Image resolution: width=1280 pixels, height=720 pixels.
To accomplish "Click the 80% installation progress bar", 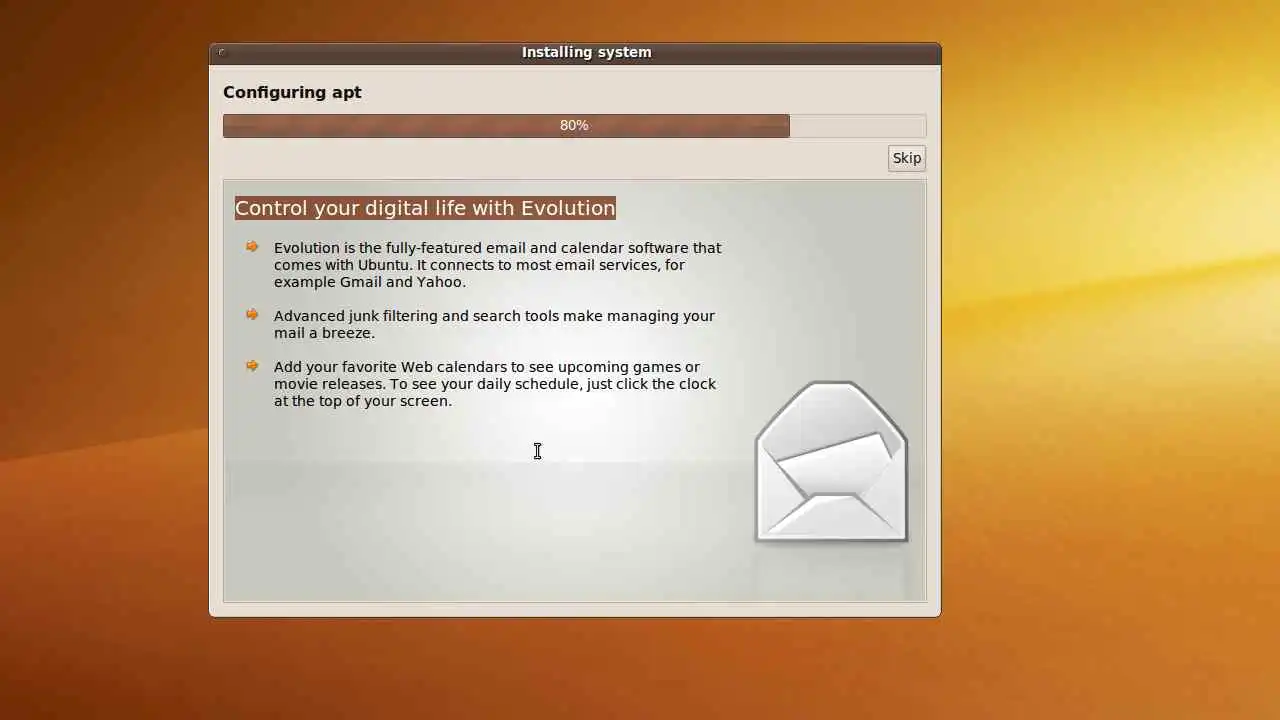I will click(x=574, y=126).
